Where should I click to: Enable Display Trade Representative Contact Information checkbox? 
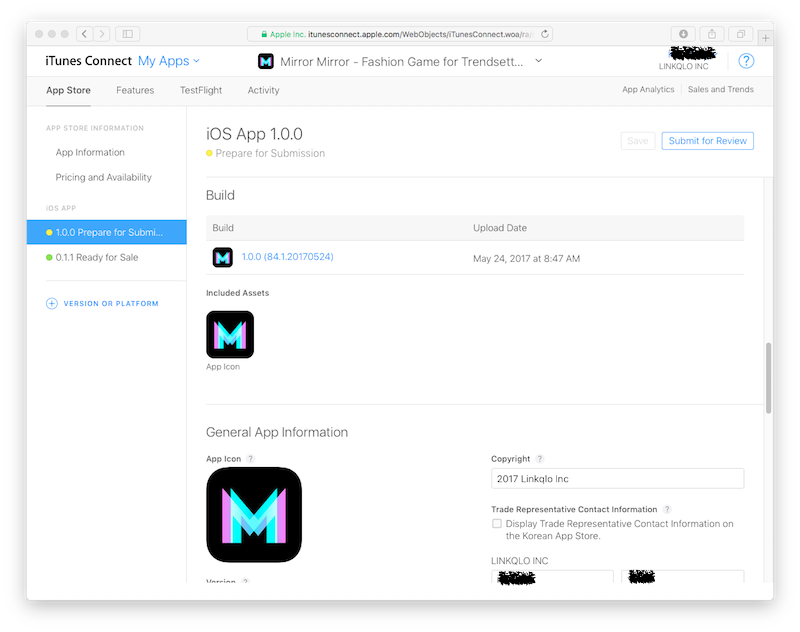click(x=496, y=523)
